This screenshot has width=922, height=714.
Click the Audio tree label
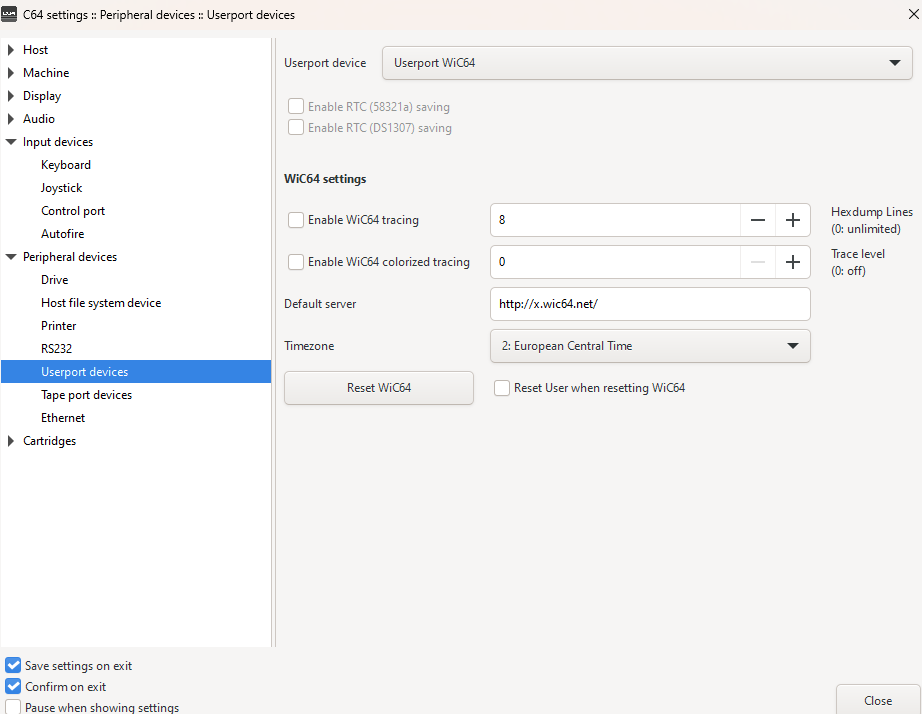[x=39, y=119]
